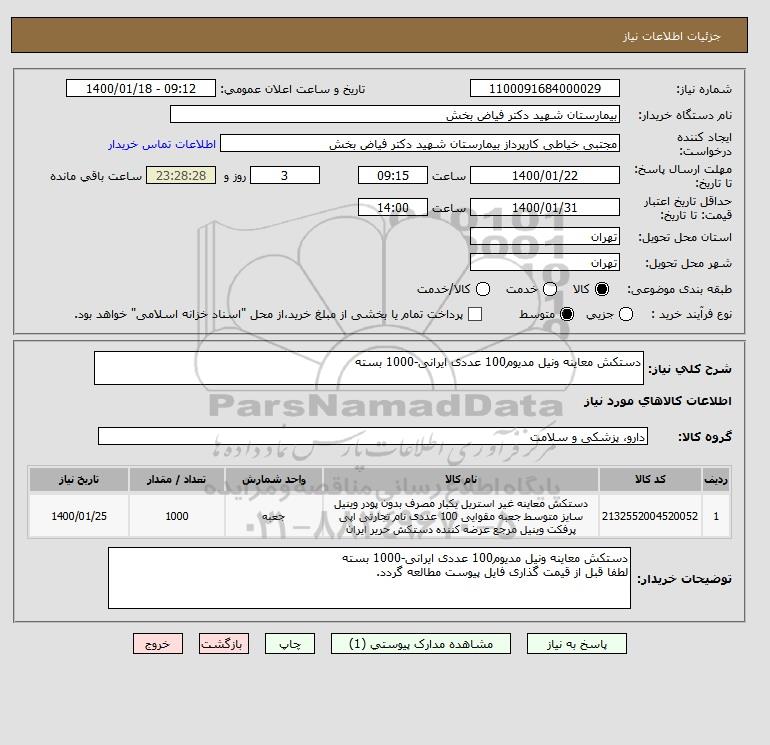Click the خروج exit button
This screenshot has height=745, width=770.
[x=158, y=644]
